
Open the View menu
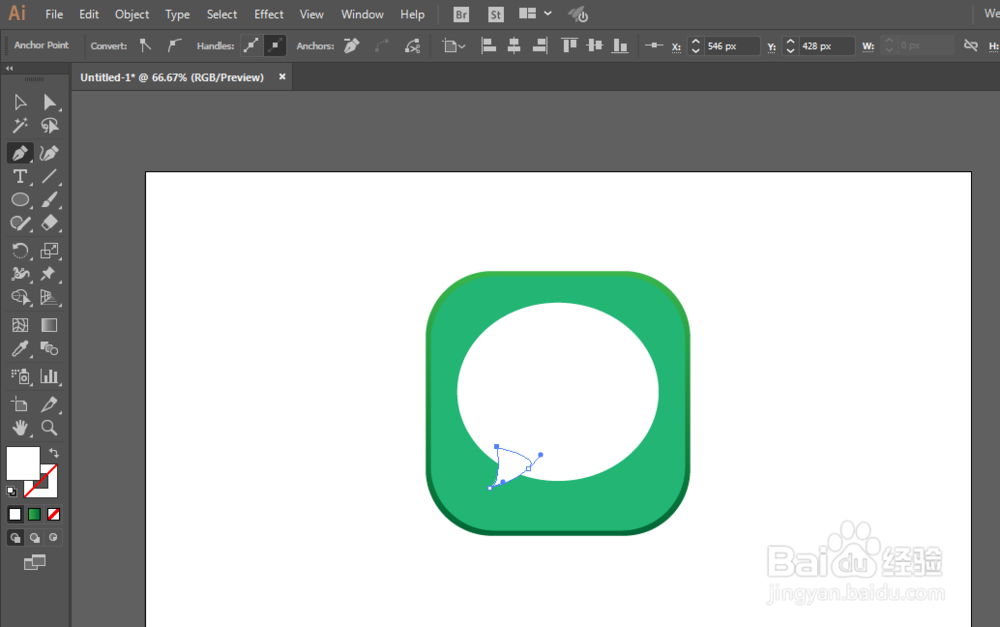click(311, 14)
